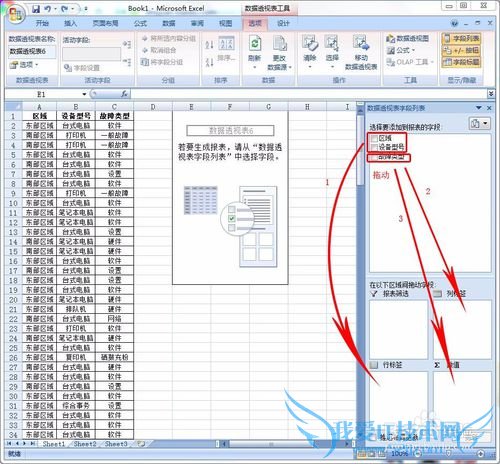Open the 页面布局 ribbon tab
This screenshot has height=464, width=500.
(105, 23)
